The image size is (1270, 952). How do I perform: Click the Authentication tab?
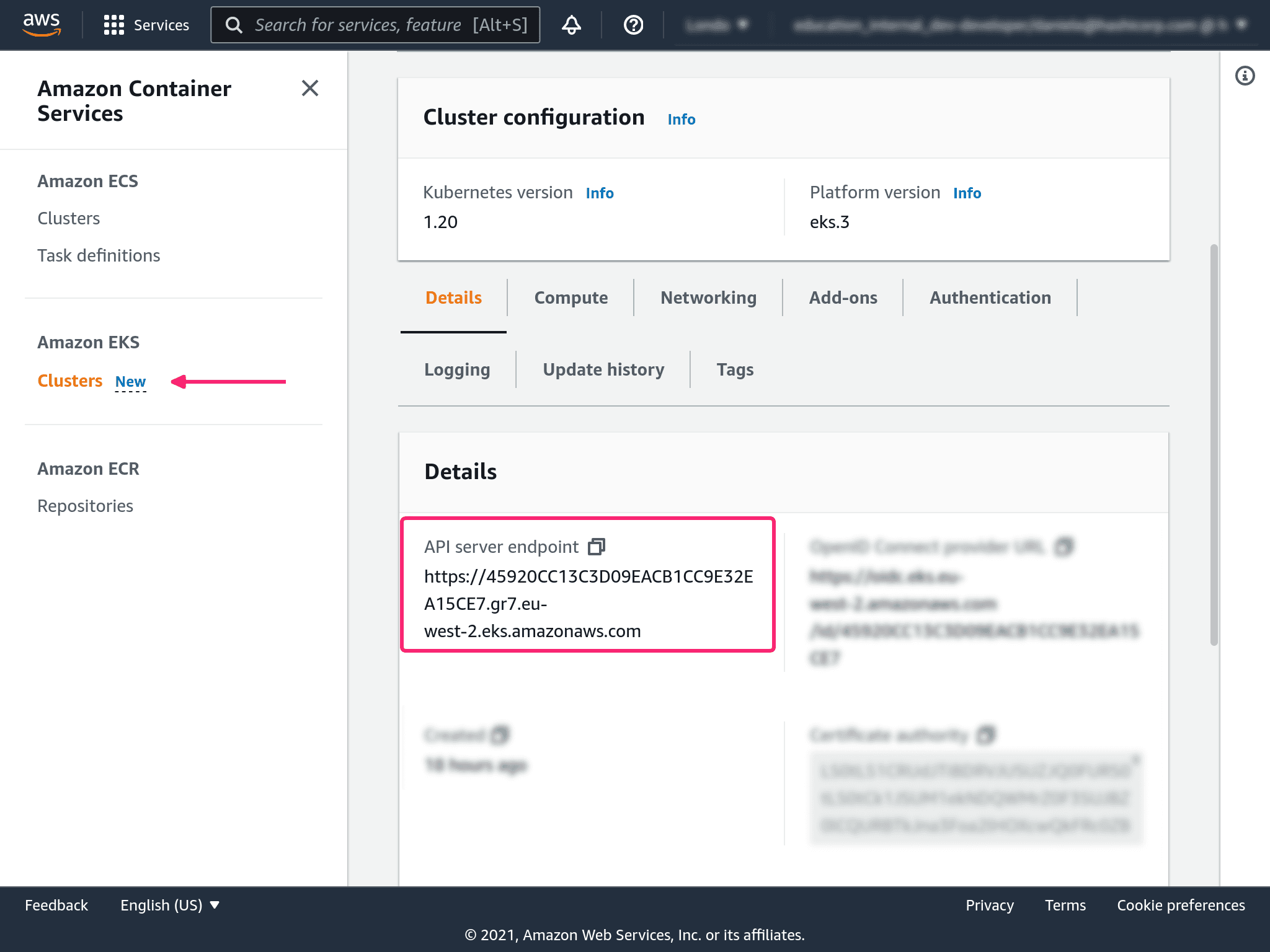pos(989,297)
